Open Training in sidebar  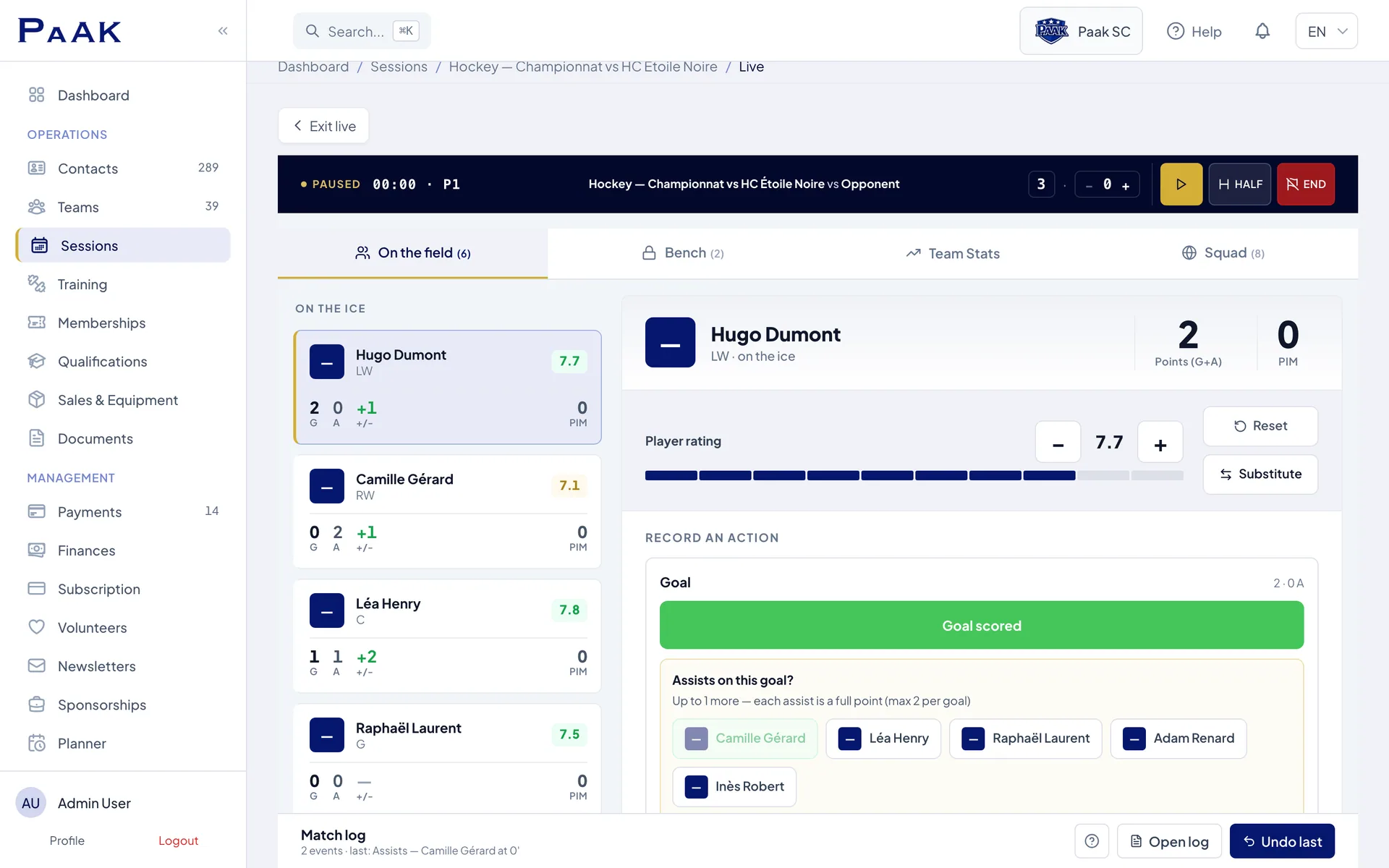(x=123, y=284)
